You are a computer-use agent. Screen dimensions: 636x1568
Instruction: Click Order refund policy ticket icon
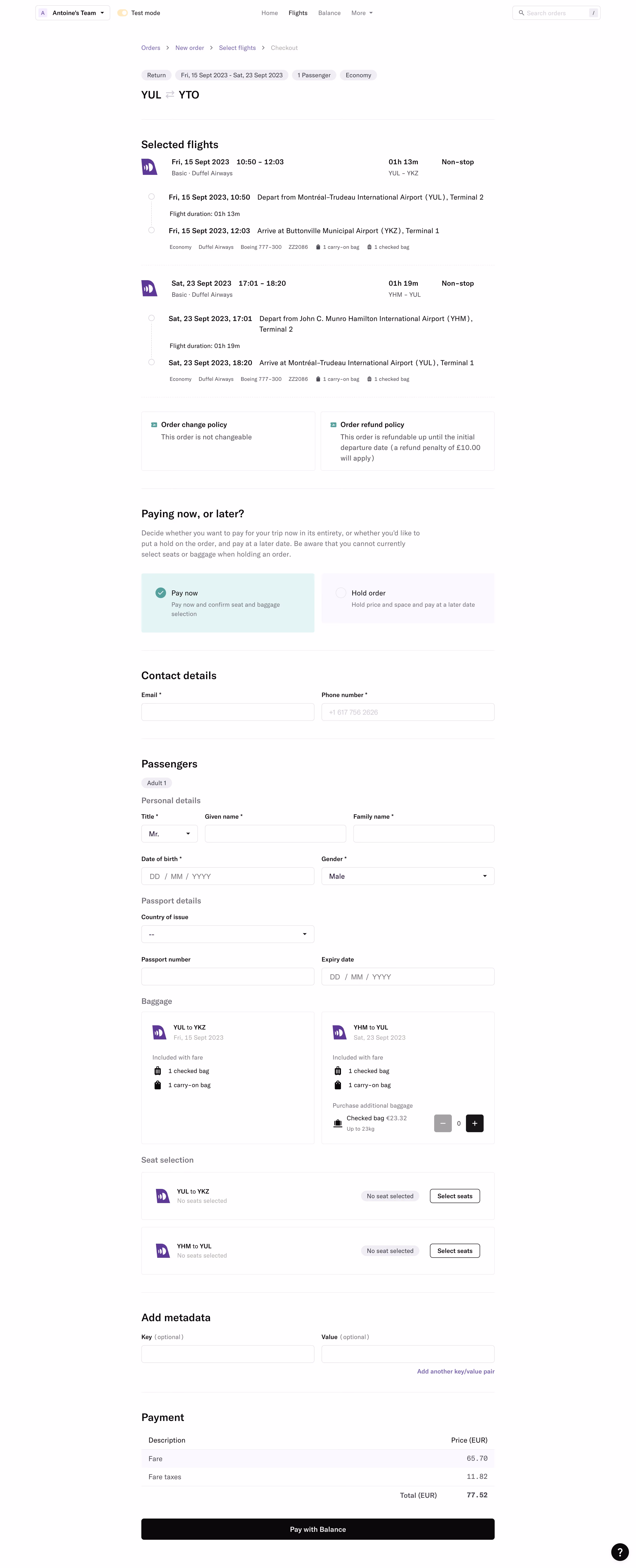(x=333, y=425)
